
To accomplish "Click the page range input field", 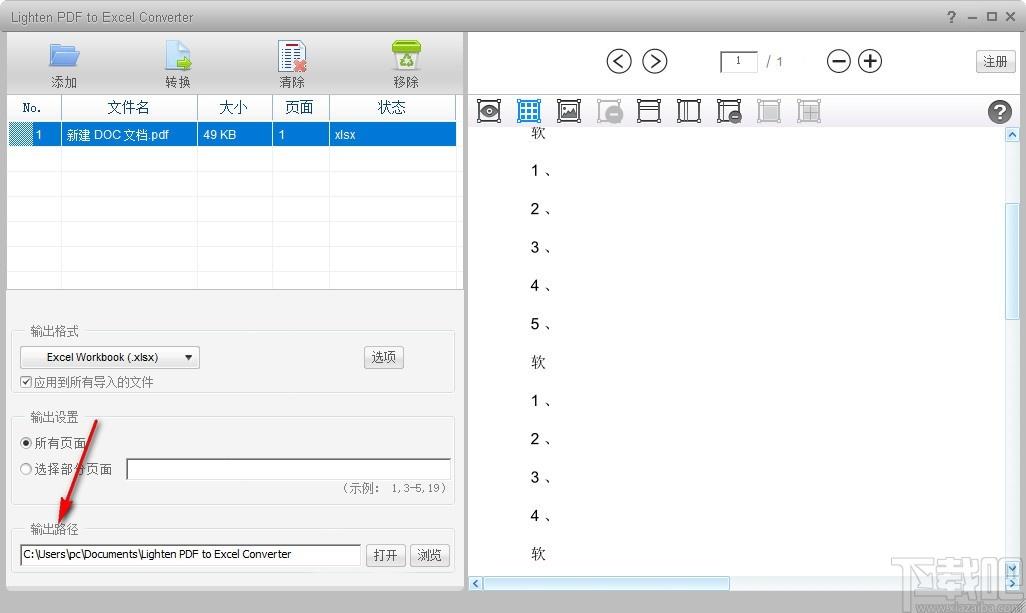I will point(289,469).
